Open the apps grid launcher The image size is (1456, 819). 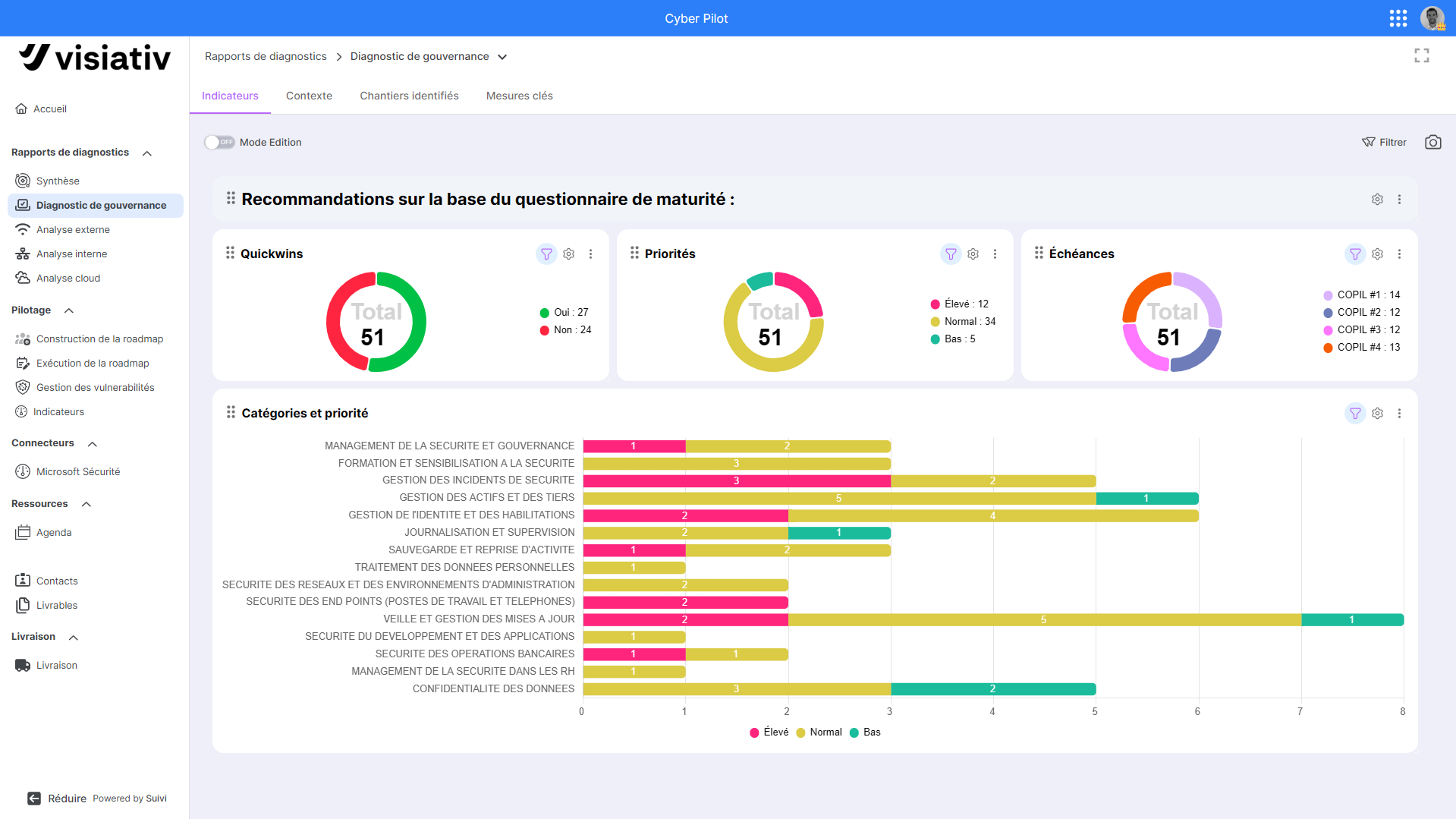pos(1398,18)
